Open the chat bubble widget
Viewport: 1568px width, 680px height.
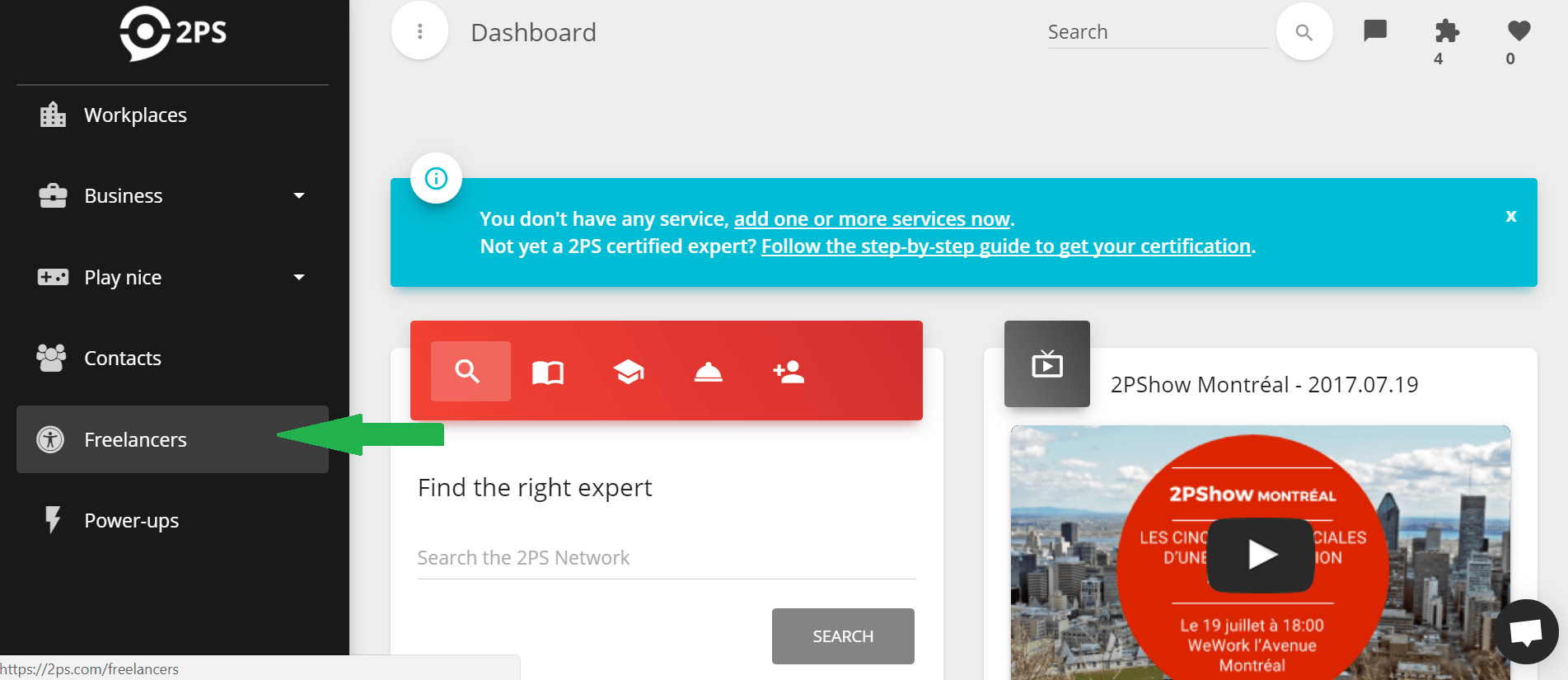(1525, 632)
